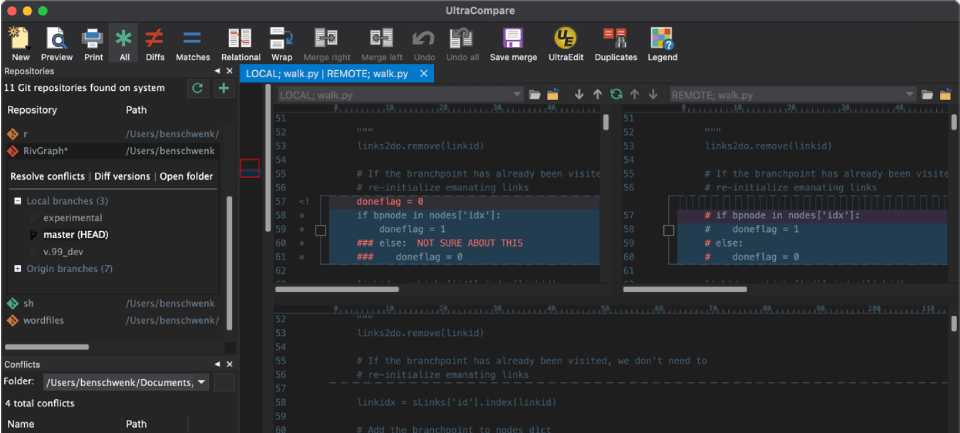Select the v.99_dev branch

(63, 251)
